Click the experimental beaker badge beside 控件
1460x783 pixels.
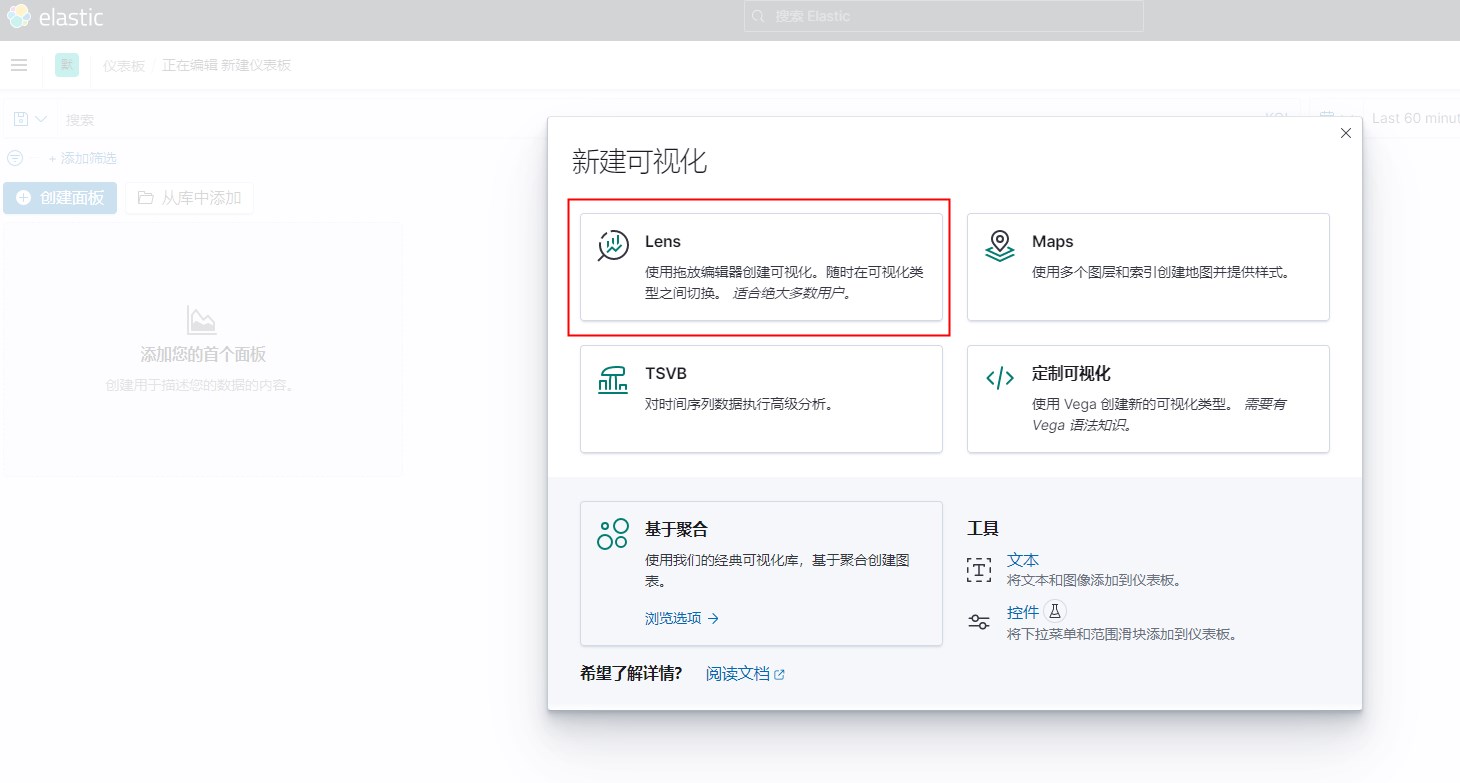coord(1055,612)
